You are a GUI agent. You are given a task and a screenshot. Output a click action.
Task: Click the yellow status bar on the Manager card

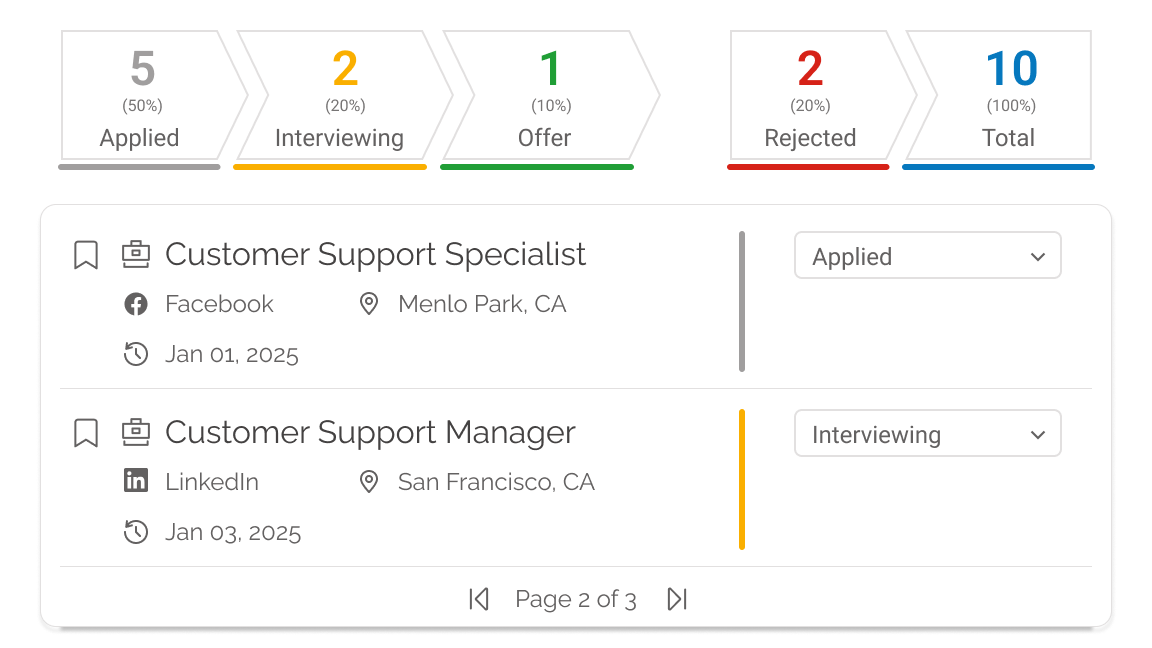(742, 478)
